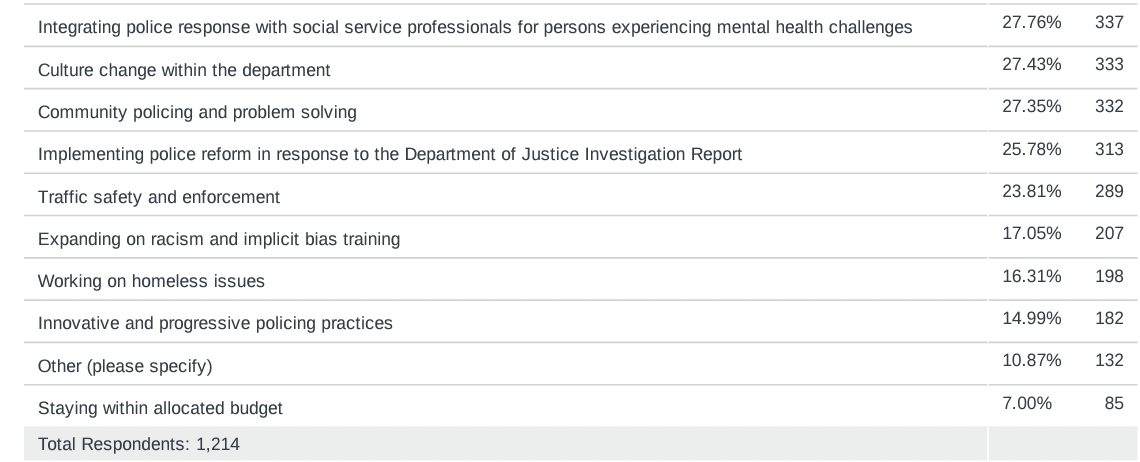Image resolution: width=1140 pixels, height=462 pixels.
Task: Click the 313 count value
Action: [1108, 148]
